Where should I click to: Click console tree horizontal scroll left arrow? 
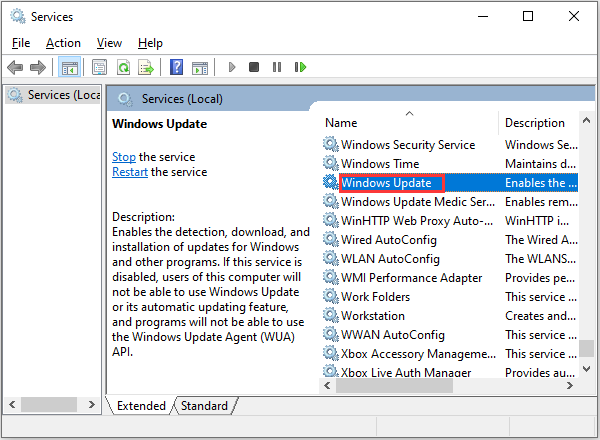point(12,404)
